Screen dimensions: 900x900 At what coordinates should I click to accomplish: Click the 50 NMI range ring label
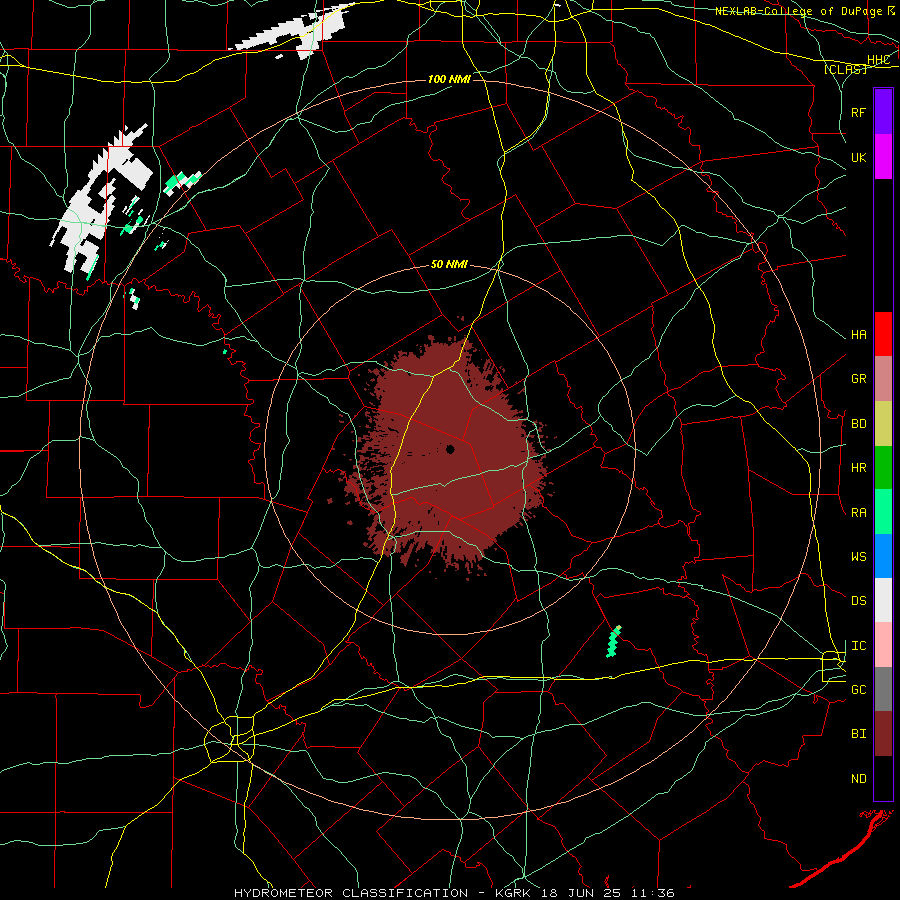point(449,265)
